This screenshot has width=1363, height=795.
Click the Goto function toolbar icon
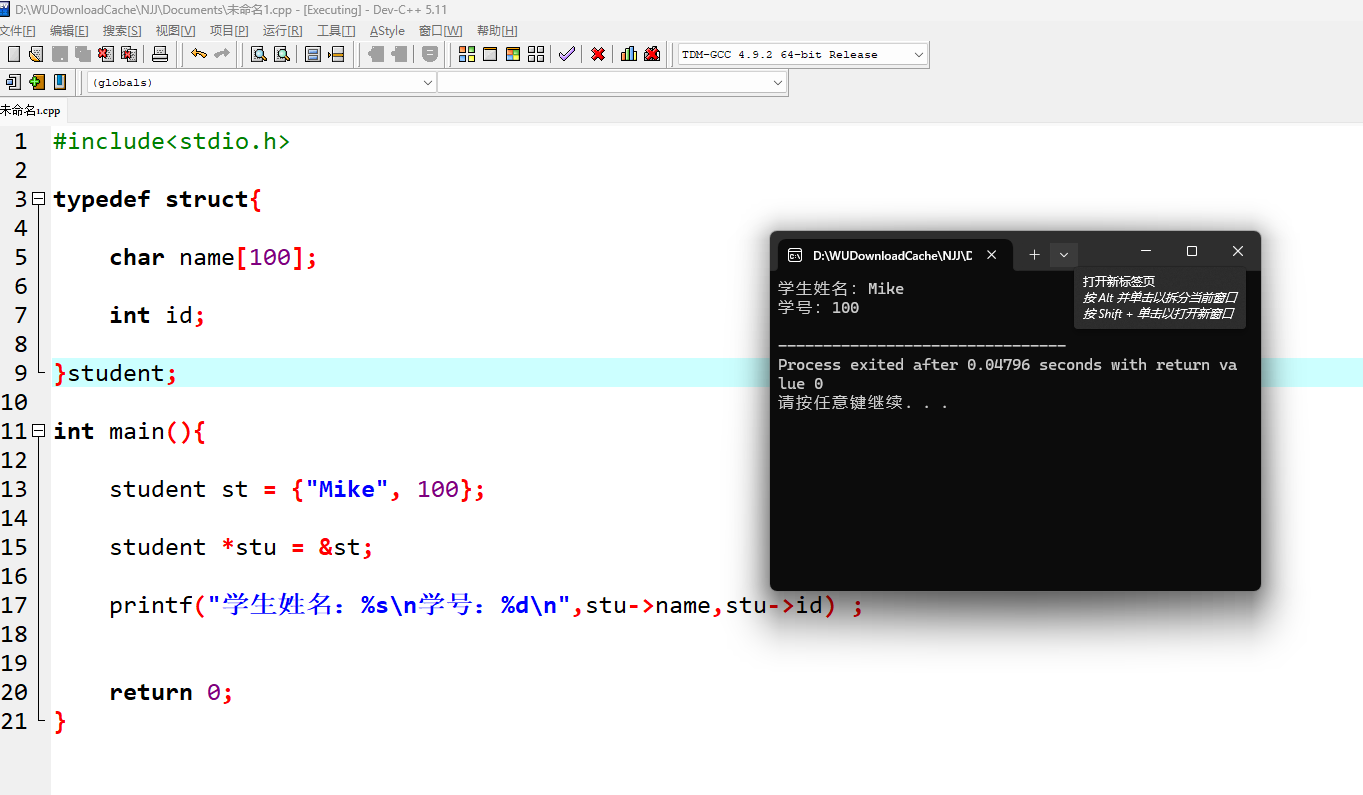(313, 54)
